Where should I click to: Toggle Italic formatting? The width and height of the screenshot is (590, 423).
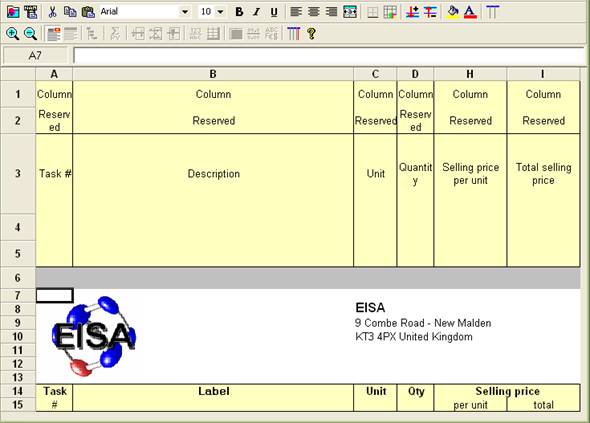click(257, 12)
